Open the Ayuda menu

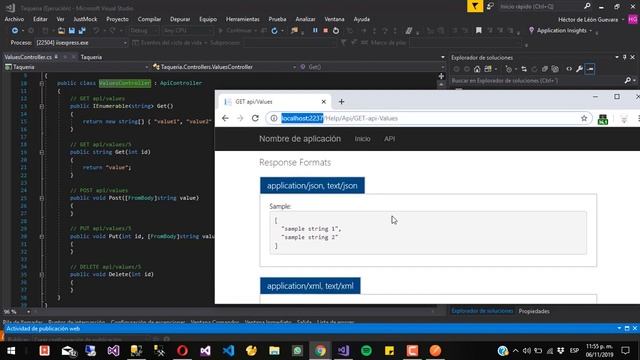click(362, 19)
